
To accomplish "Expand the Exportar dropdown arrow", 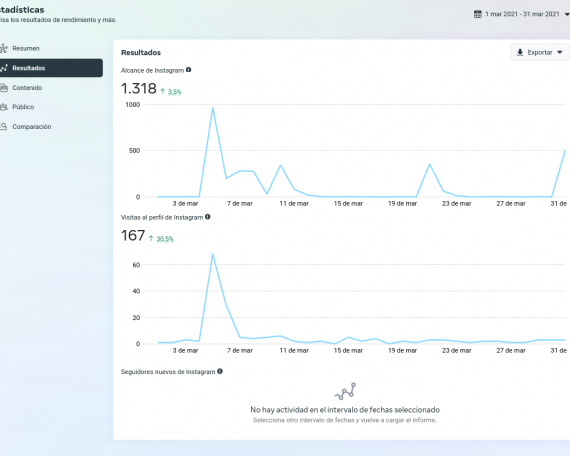I will pyautogui.click(x=560, y=52).
